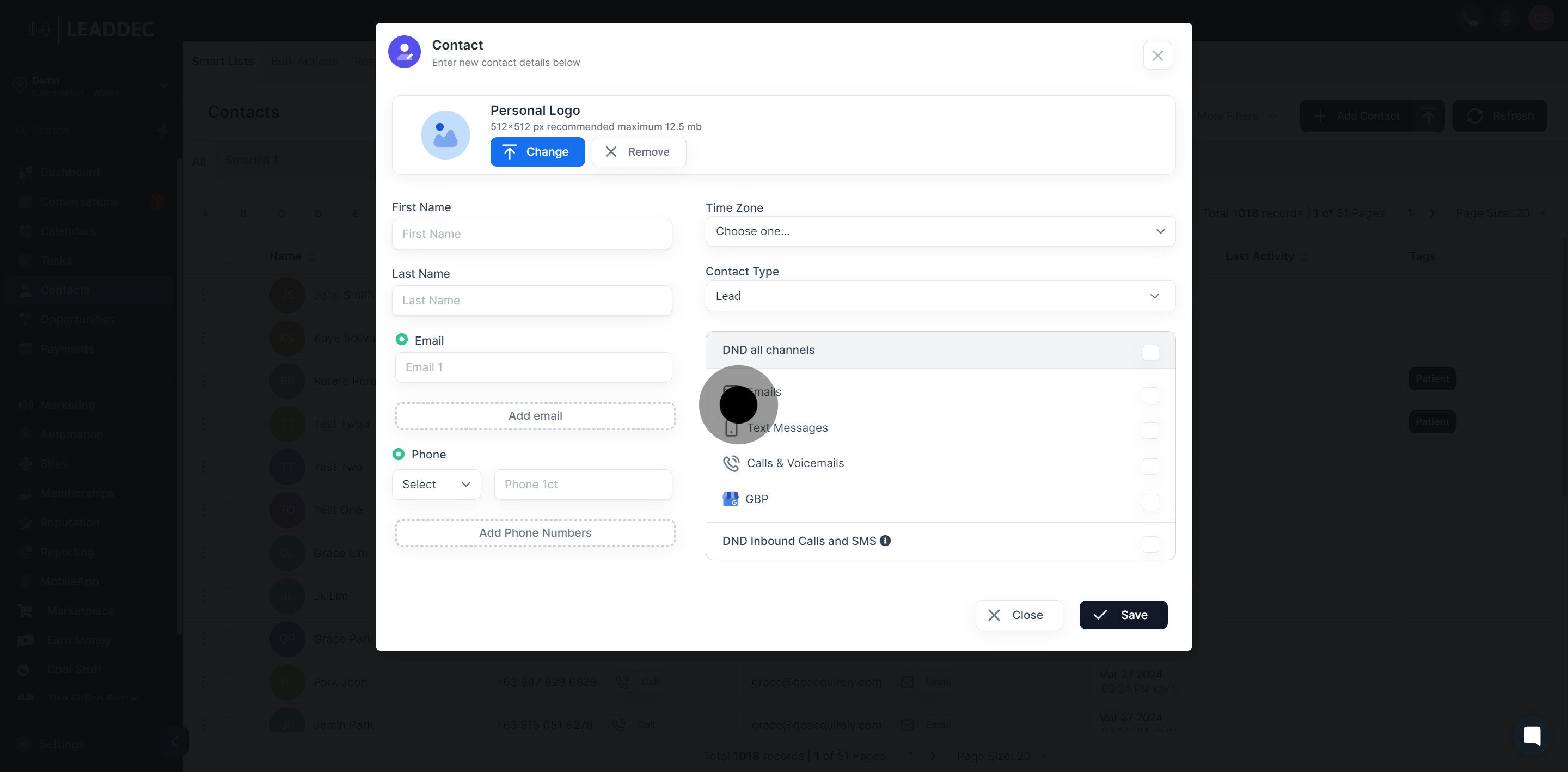Check the Emails DND checkbox

pos(1150,395)
